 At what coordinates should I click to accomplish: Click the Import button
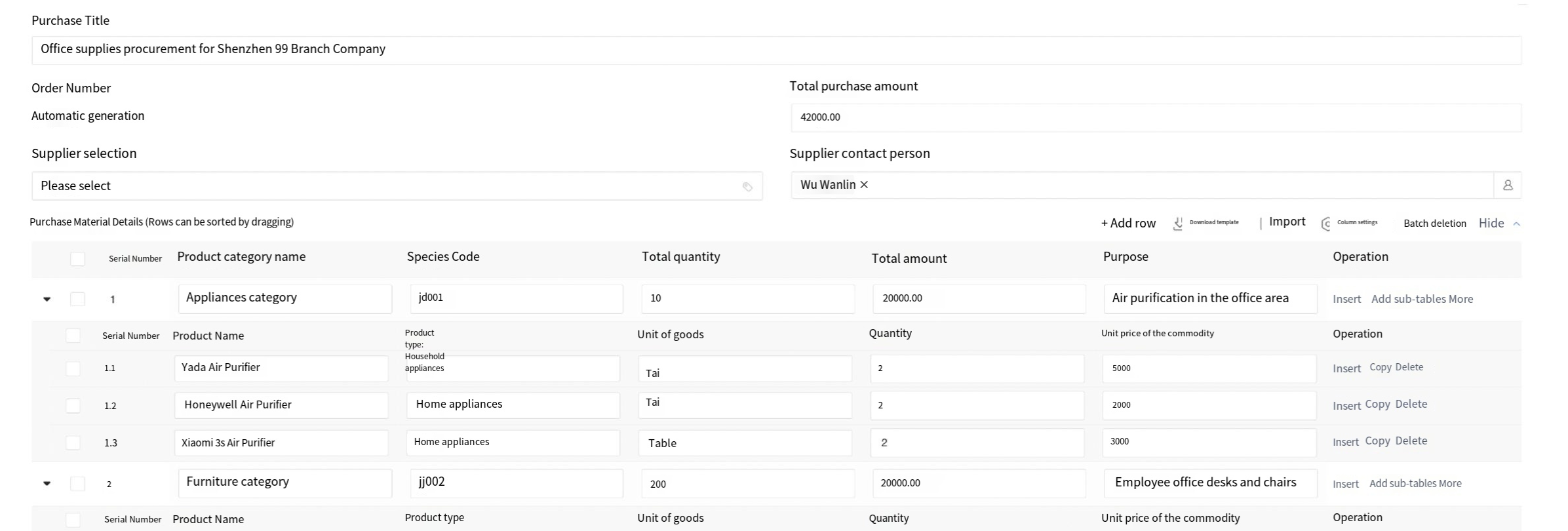coord(1287,222)
